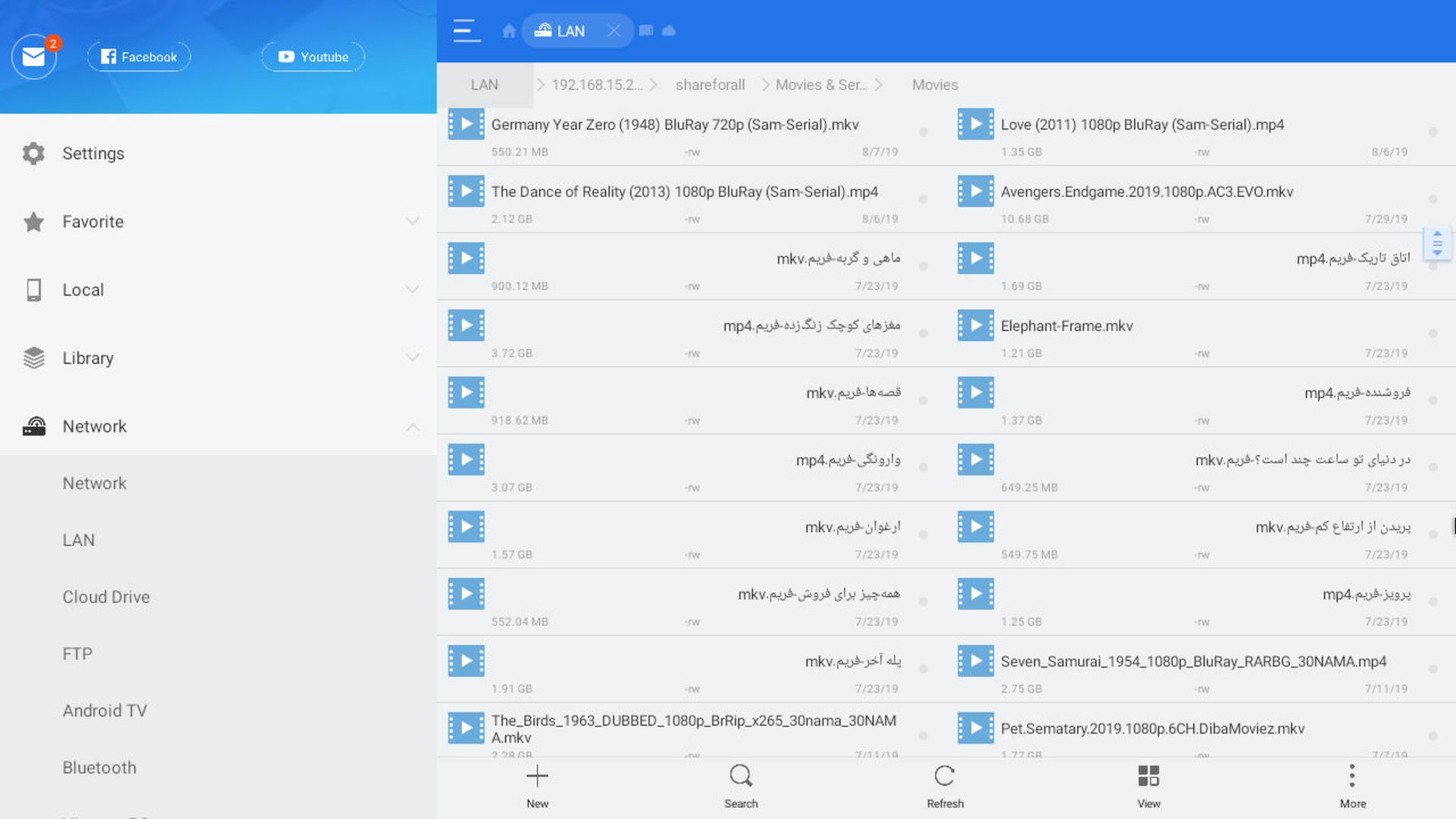
Task: Switch to the LAN tab
Action: (x=571, y=30)
